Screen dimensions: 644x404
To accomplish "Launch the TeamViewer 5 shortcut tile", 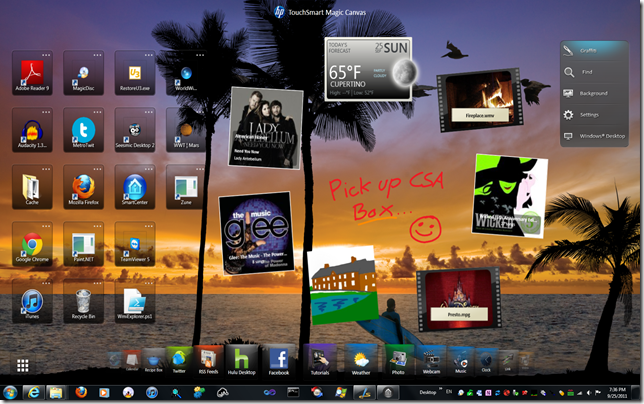I will (135, 244).
